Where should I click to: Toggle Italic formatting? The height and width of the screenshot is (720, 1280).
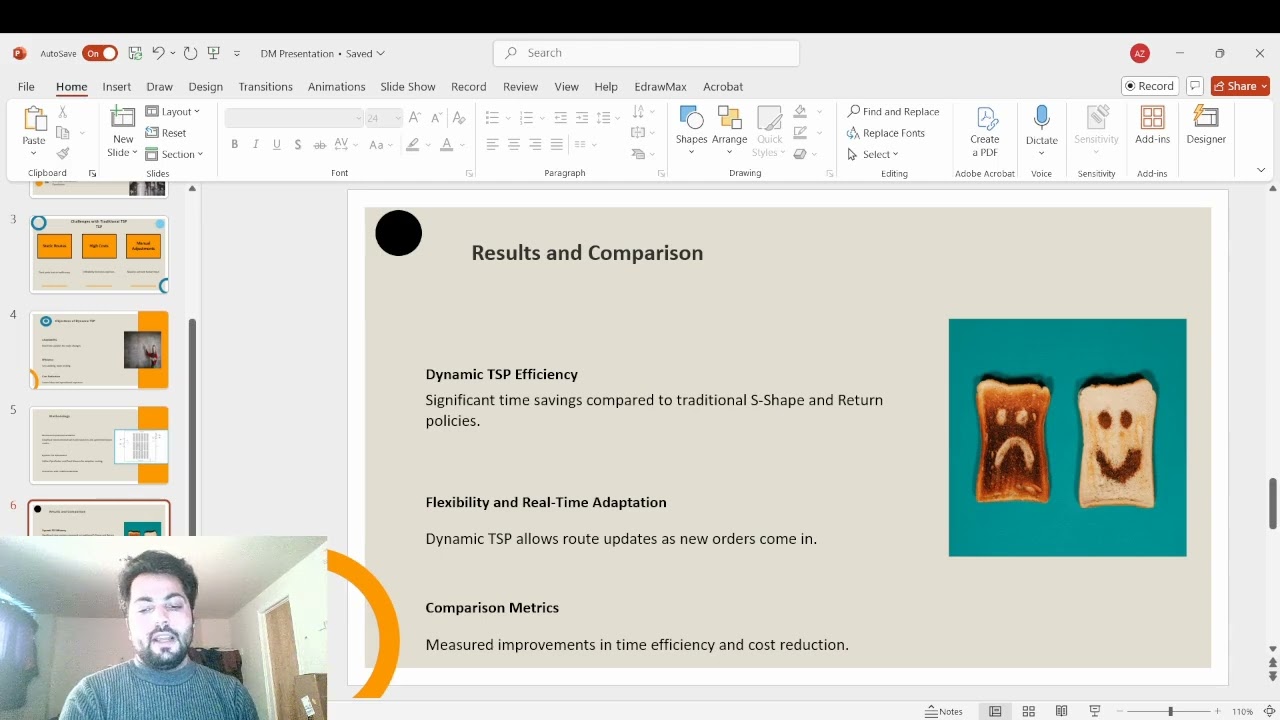click(x=255, y=145)
